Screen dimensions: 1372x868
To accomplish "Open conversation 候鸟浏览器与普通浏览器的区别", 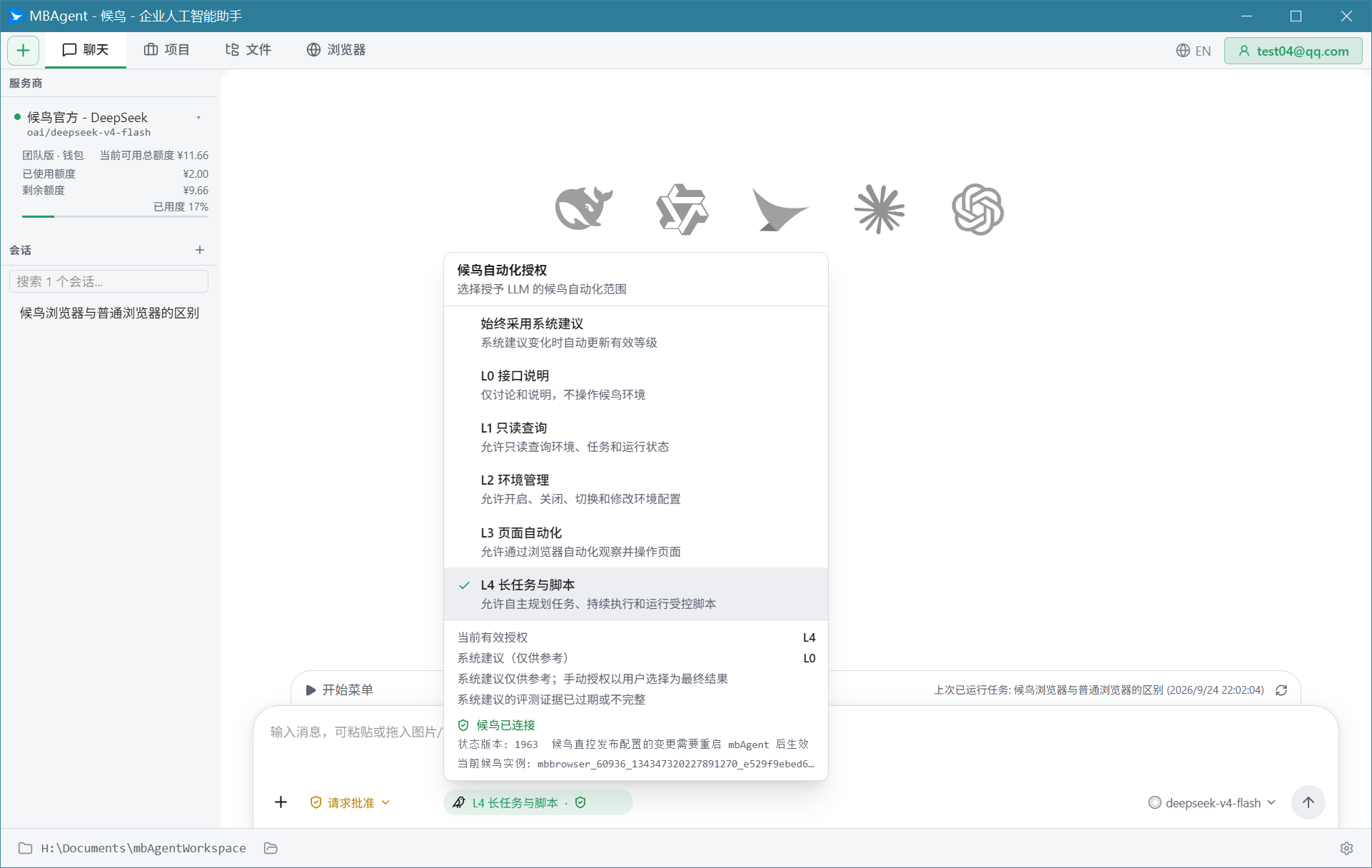I will tap(109, 313).
